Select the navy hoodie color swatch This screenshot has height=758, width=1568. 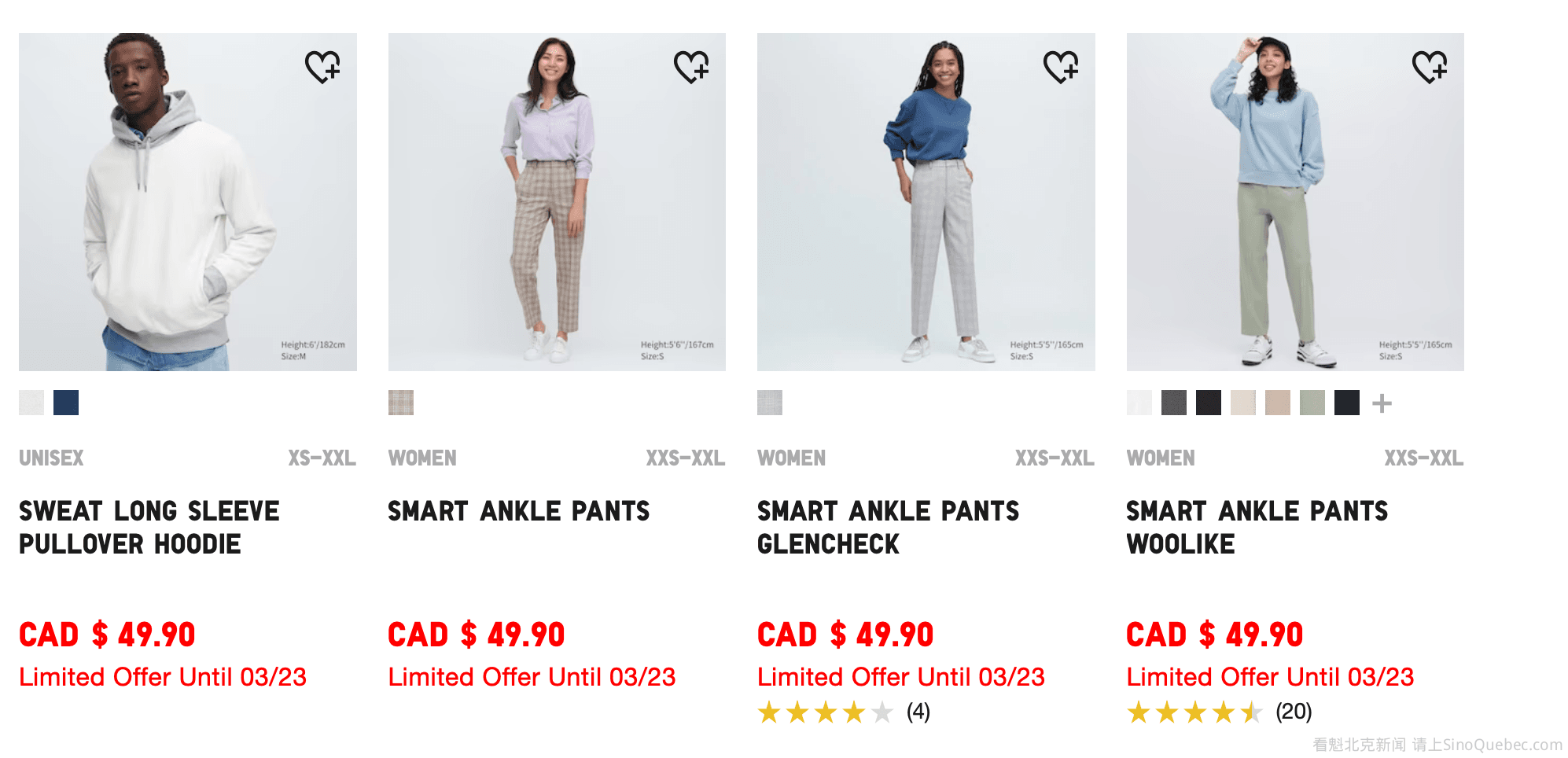coord(66,403)
